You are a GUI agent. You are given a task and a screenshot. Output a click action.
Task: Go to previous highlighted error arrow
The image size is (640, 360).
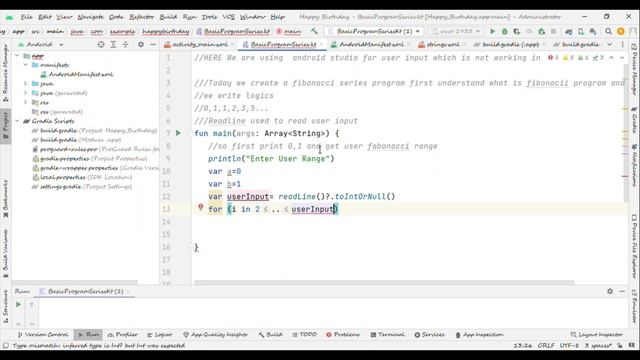pos(611,58)
